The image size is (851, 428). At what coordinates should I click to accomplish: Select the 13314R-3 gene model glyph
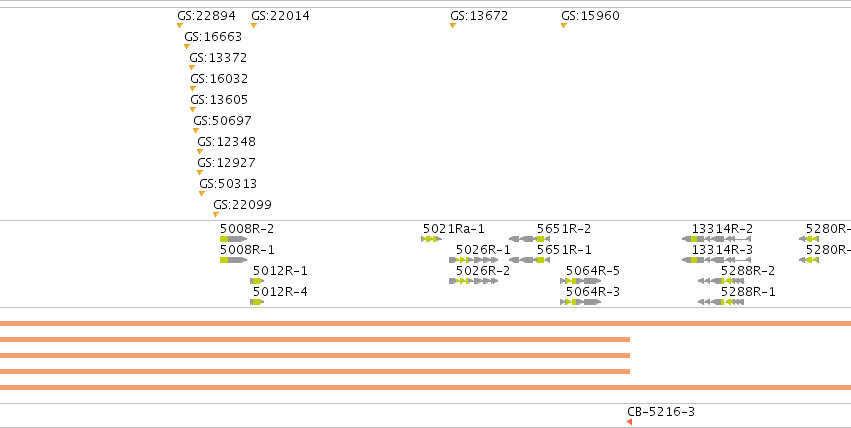(716, 260)
